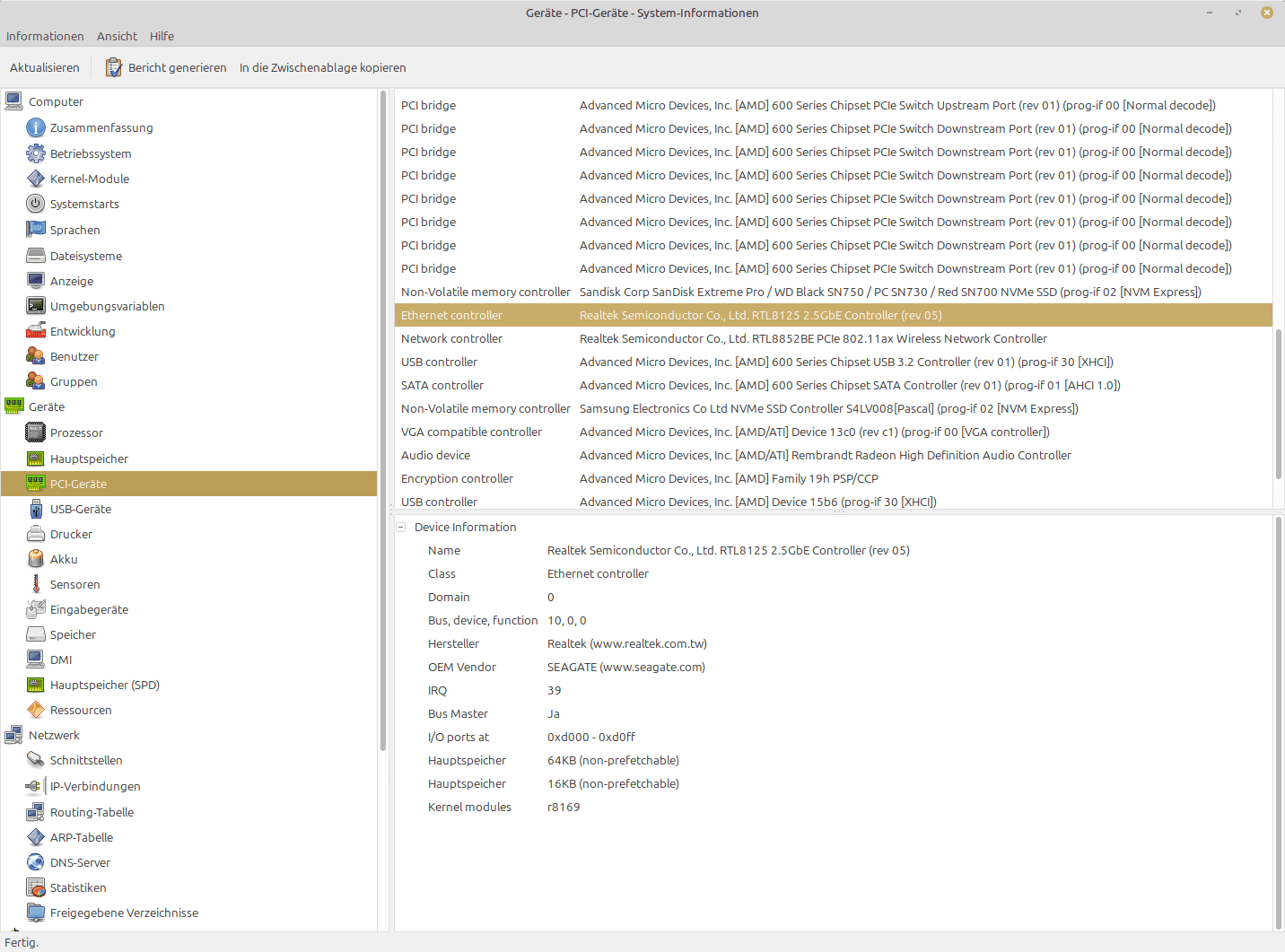The image size is (1285, 952).
Task: Click the Sprachen flag icon
Action: tap(36, 230)
